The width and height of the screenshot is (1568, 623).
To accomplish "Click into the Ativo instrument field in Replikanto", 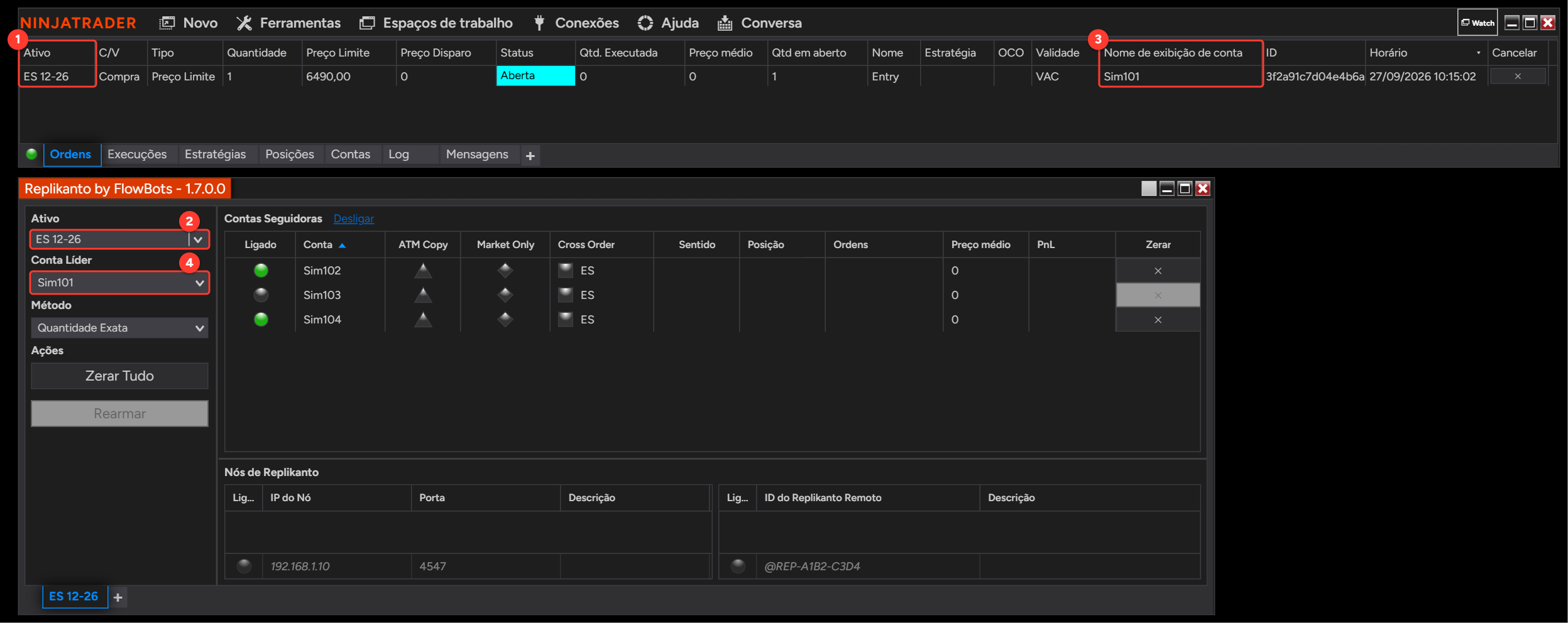I will point(110,239).
